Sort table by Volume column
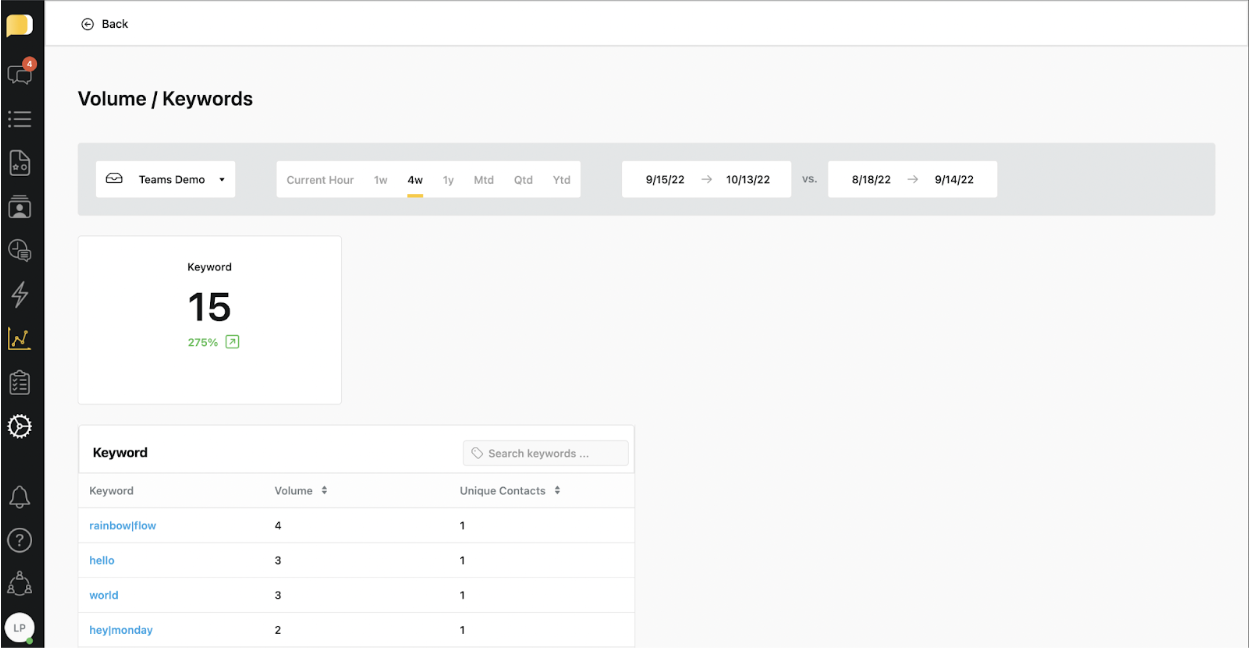The width and height of the screenshot is (1252, 648). coord(301,491)
